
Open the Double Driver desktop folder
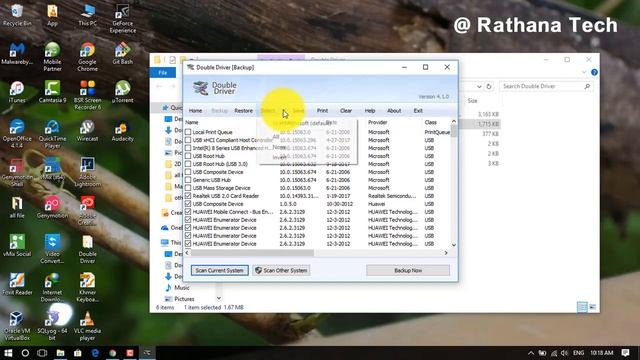[87, 249]
